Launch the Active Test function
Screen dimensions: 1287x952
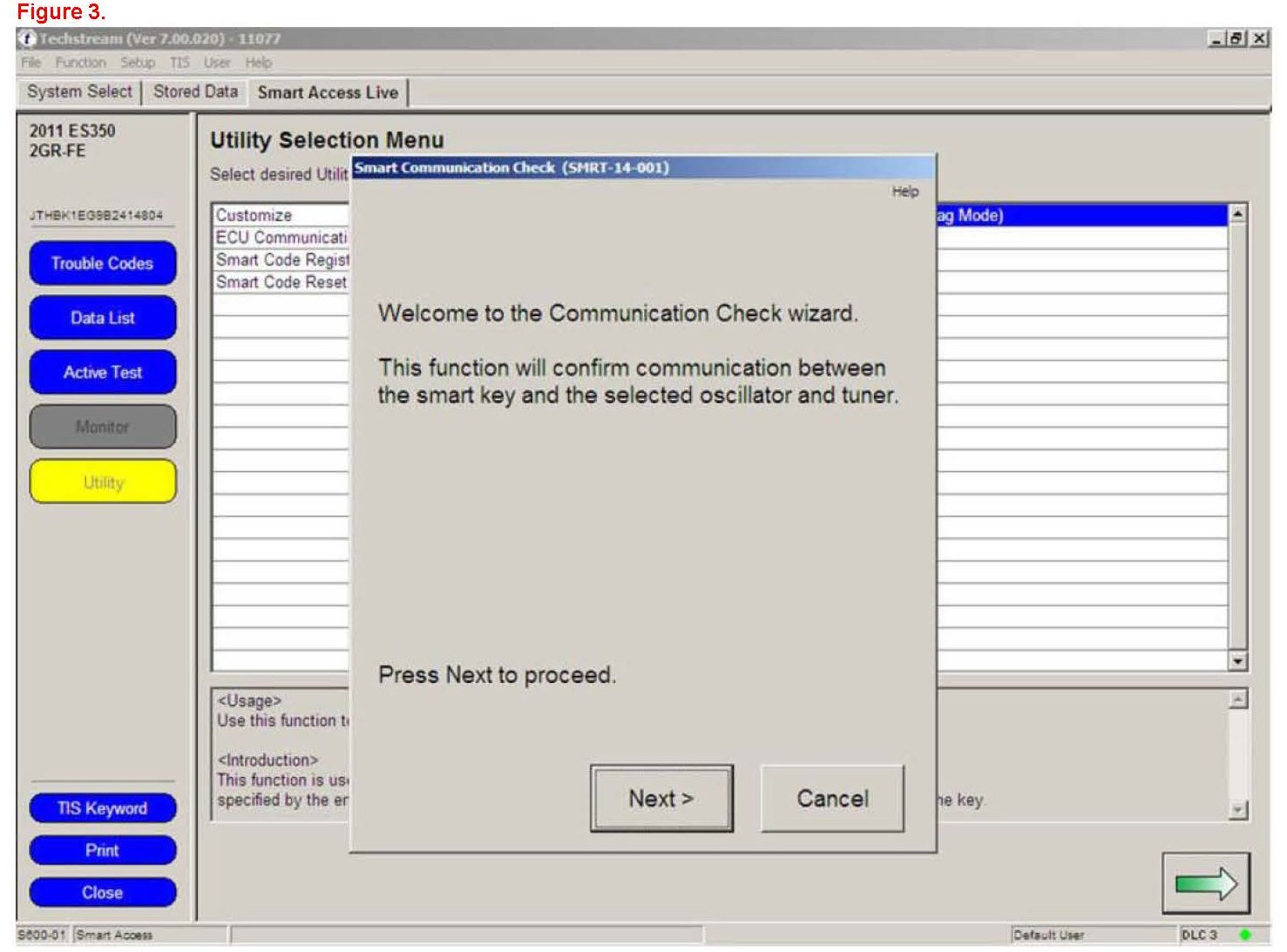[102, 373]
